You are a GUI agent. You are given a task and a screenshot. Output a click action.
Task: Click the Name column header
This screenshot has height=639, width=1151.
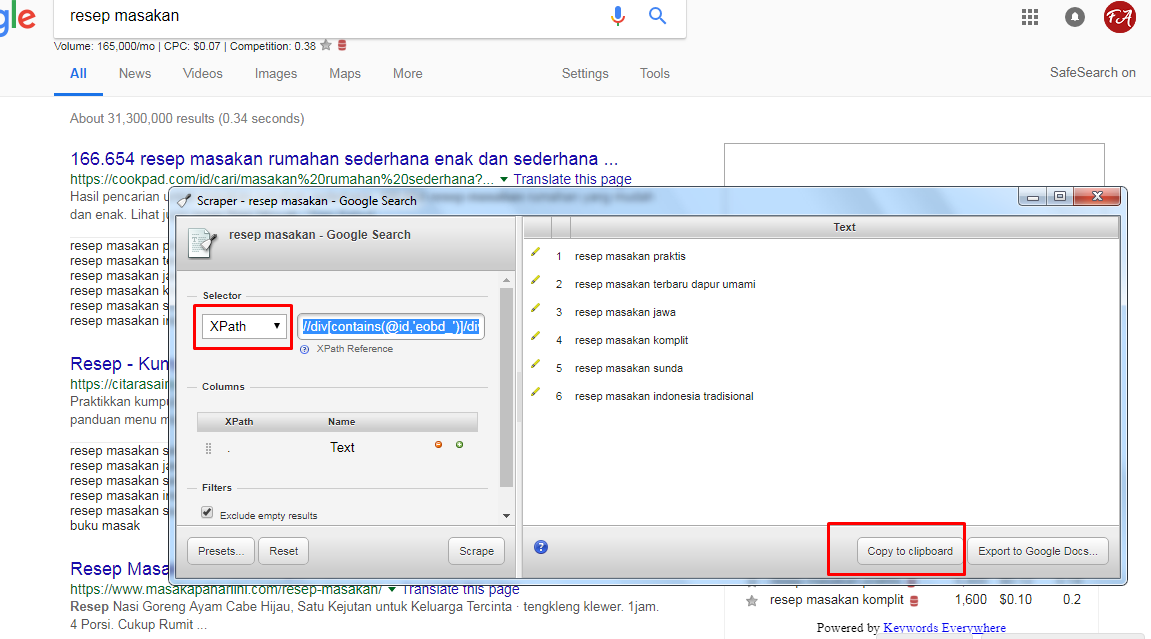pos(341,422)
